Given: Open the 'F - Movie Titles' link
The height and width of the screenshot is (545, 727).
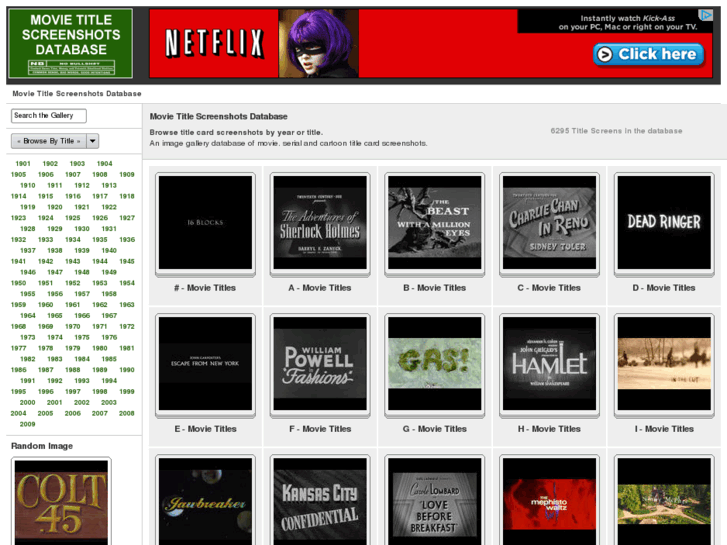Looking at the screenshot, I should coord(320,429).
